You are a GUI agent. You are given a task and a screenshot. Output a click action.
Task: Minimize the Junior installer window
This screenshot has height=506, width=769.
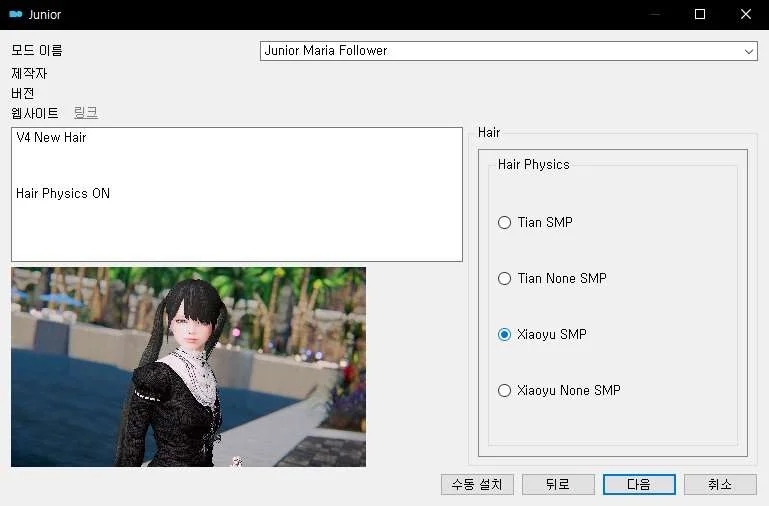click(x=654, y=14)
